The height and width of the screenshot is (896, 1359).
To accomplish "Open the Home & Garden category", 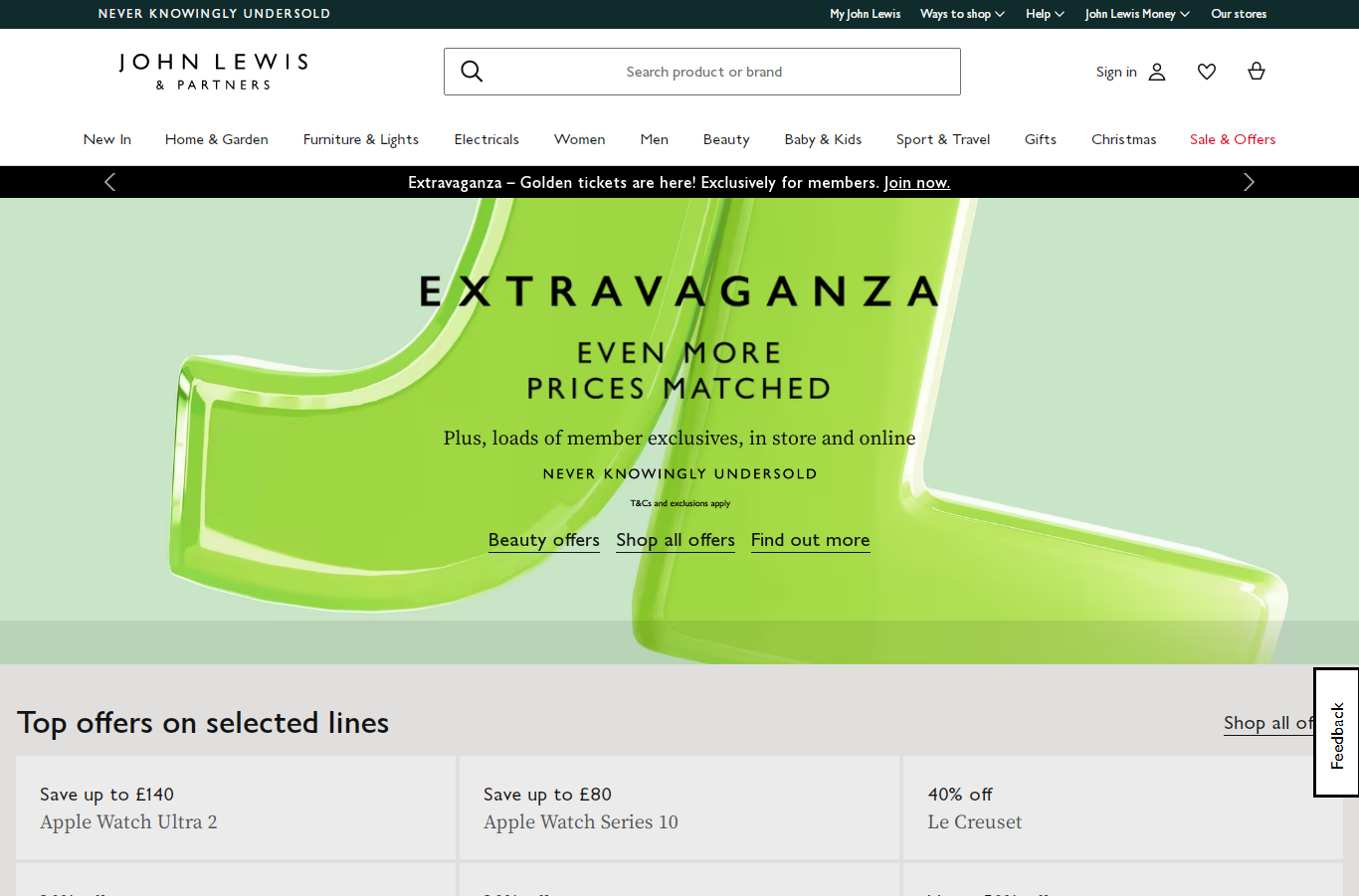I will pyautogui.click(x=217, y=139).
